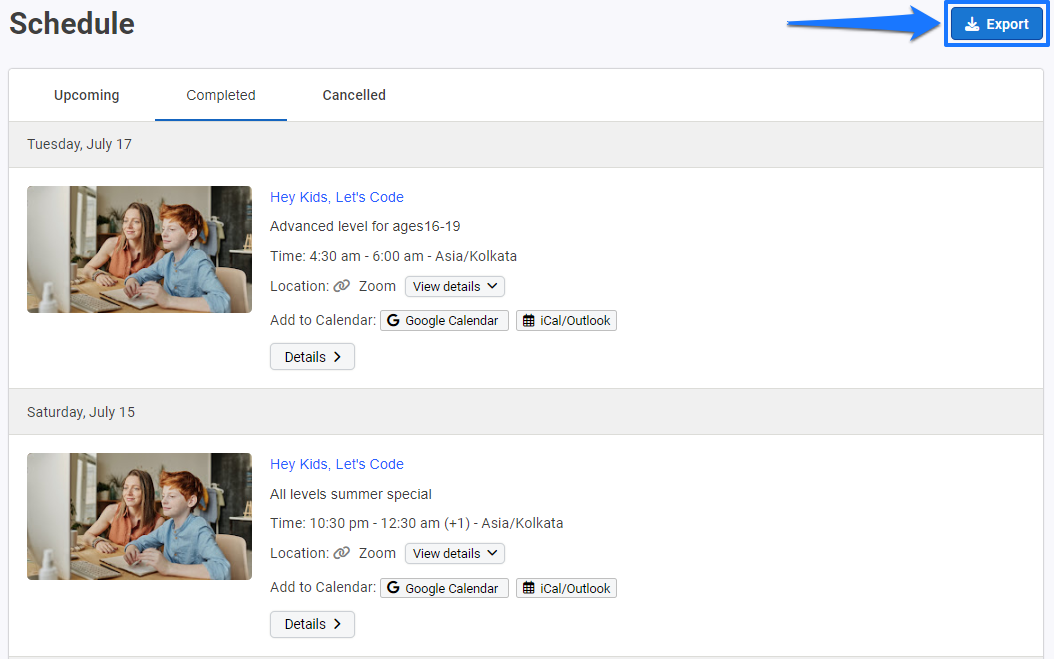Click 'Advanced level for ages16-19' text
Screen dimensions: 1054x659
pyautogui.click(x=365, y=227)
